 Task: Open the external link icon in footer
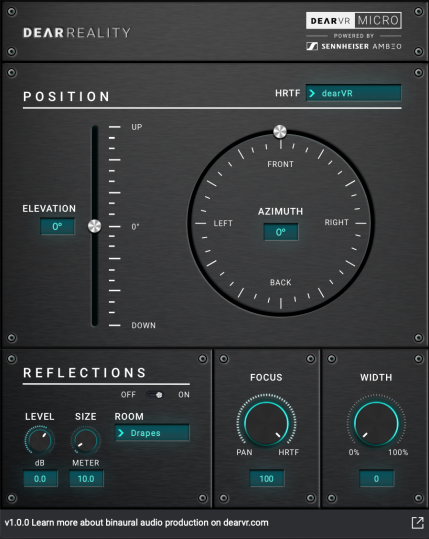coord(418,522)
